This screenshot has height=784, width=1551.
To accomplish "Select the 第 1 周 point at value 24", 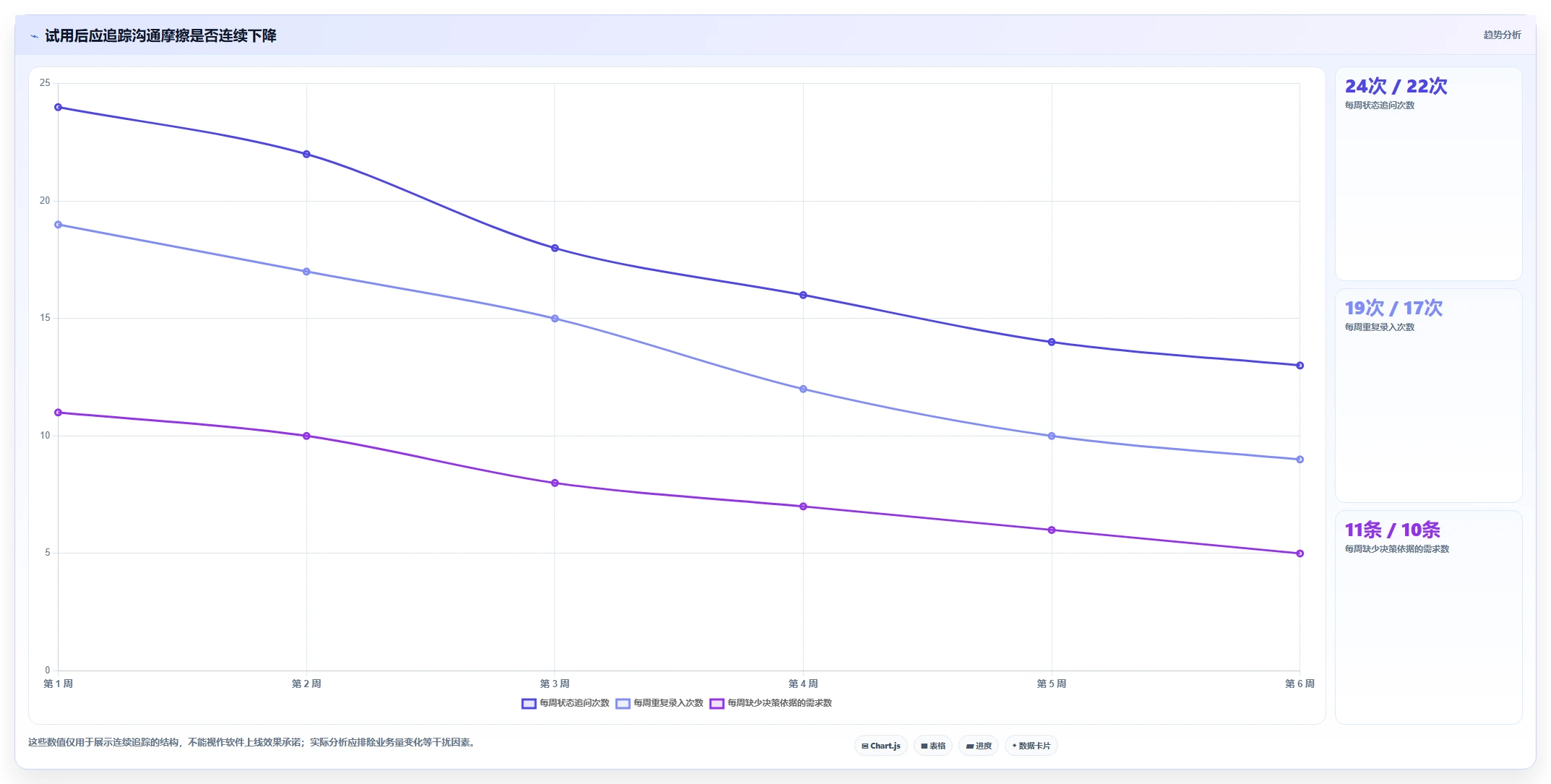I will coord(59,107).
